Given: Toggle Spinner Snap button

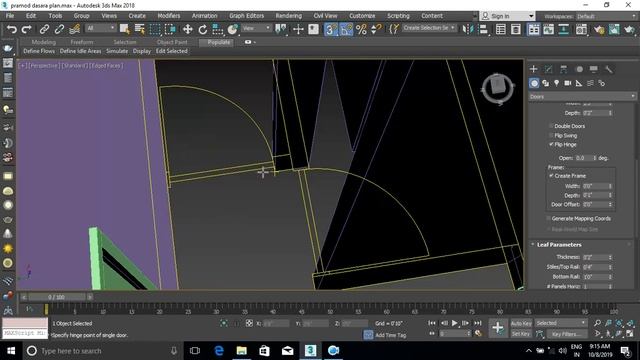Looking at the screenshot, I should click(376, 29).
